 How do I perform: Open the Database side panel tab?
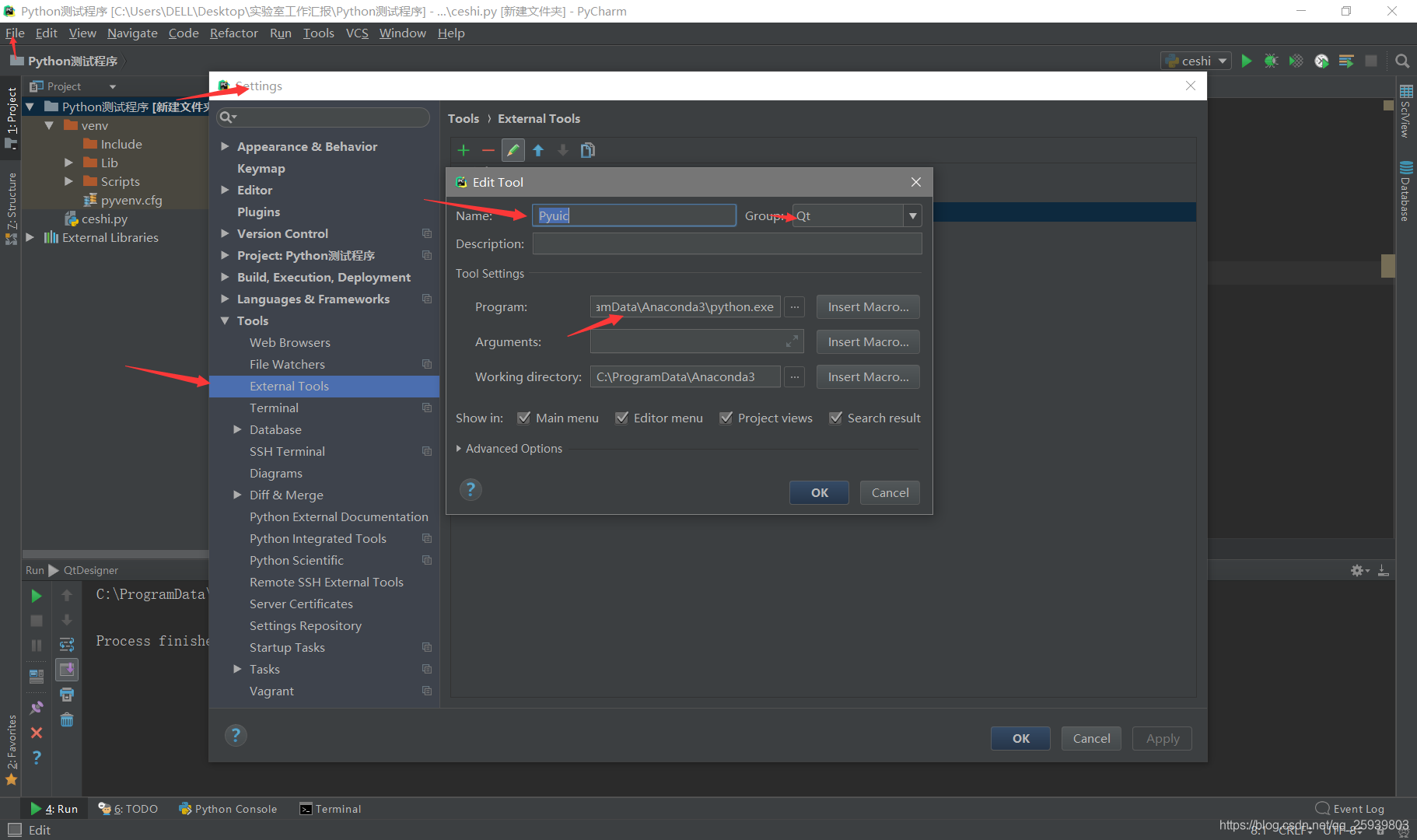(1405, 191)
